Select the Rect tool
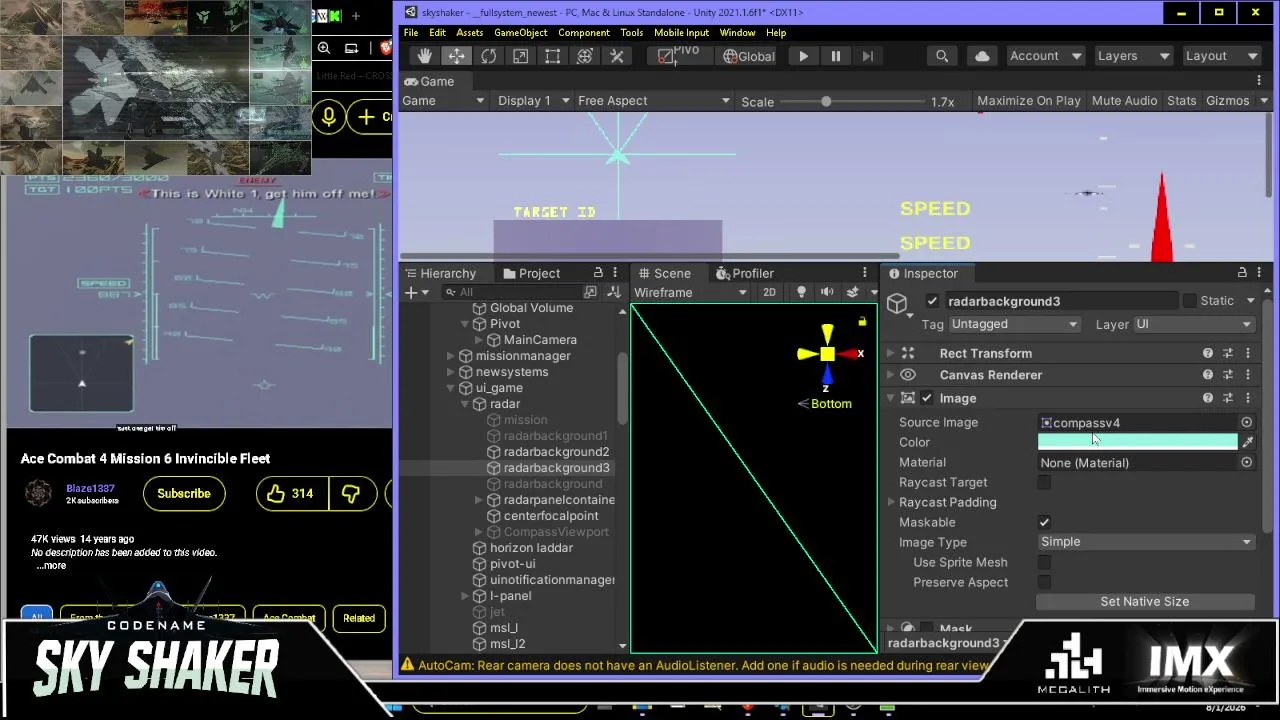 tap(552, 56)
